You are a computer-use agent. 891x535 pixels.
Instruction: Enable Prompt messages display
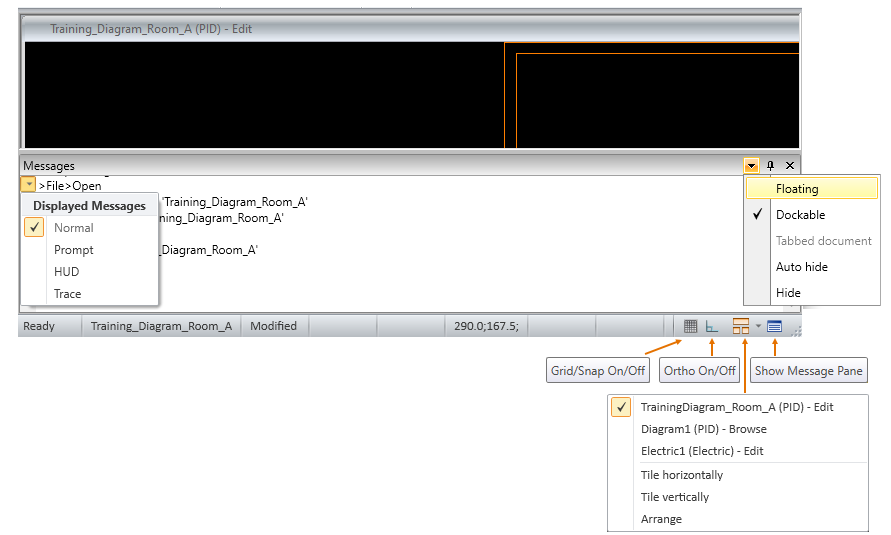(x=73, y=250)
